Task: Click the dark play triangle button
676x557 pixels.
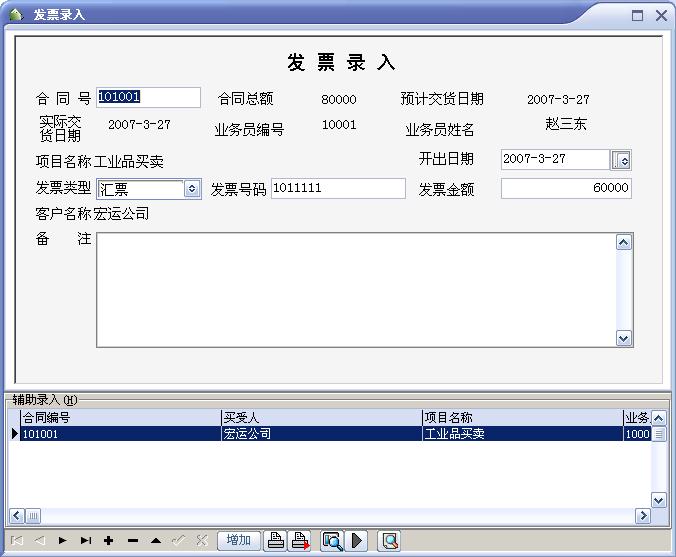Action: (x=356, y=540)
